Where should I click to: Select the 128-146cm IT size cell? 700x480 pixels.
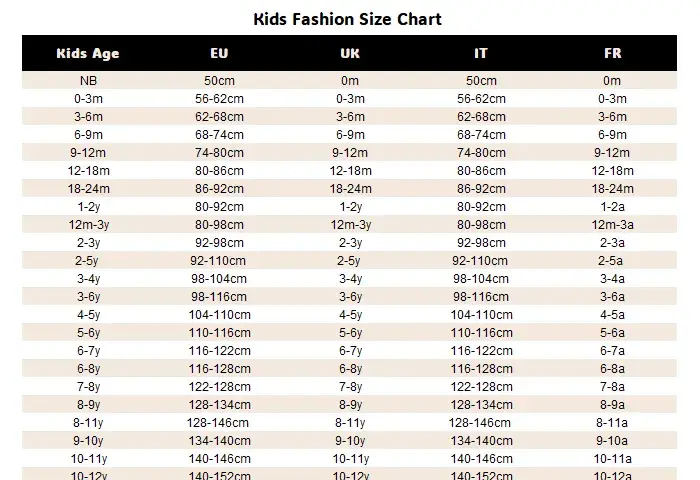tap(480, 423)
